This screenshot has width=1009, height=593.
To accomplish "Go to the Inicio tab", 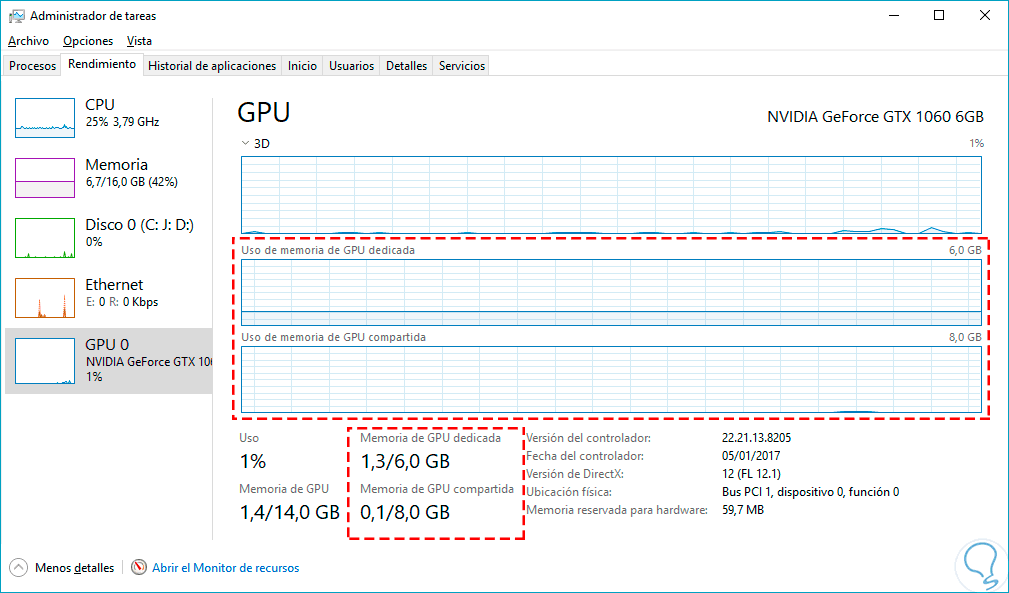I will pyautogui.click(x=302, y=66).
